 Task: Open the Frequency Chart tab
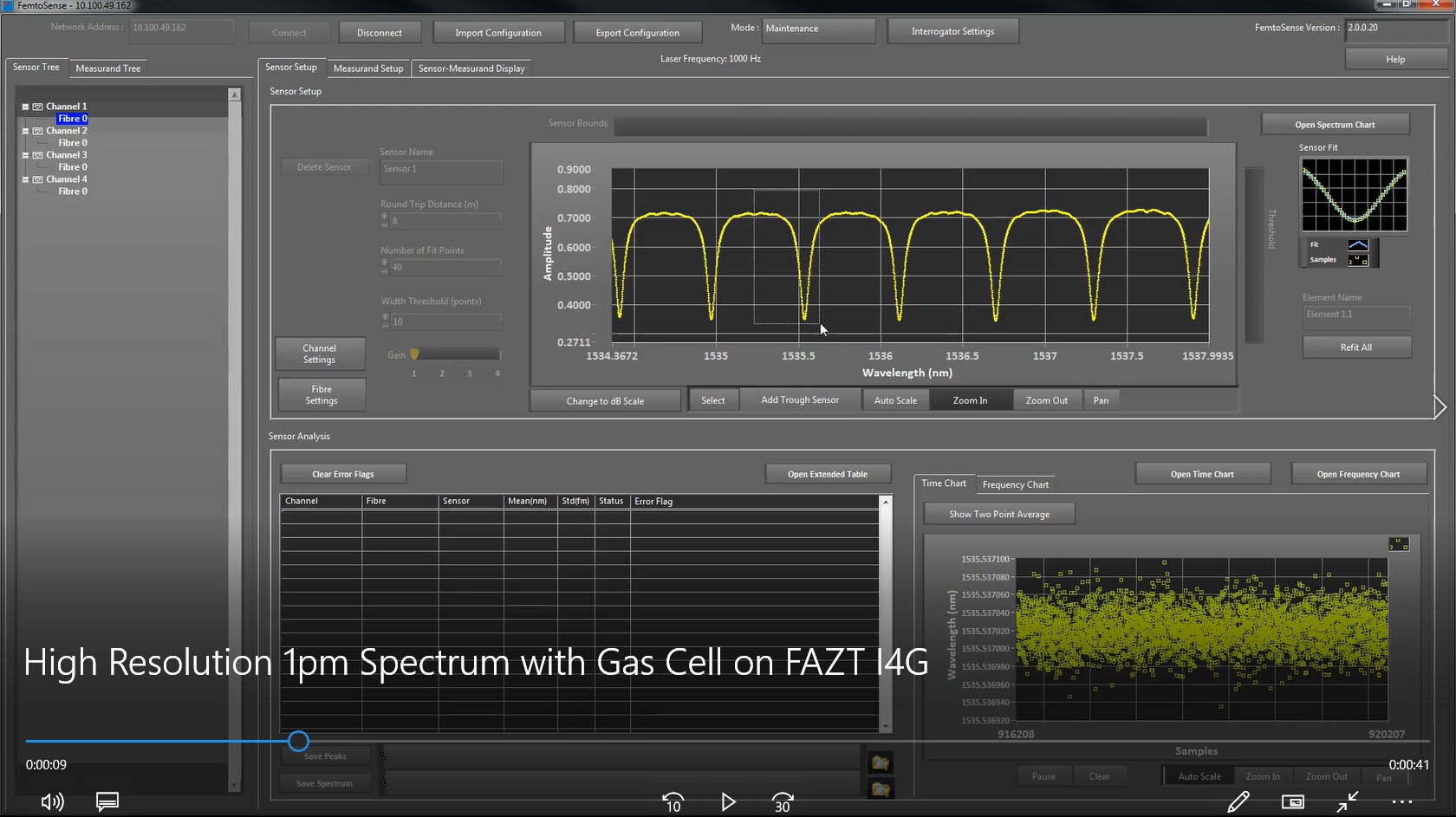click(x=1015, y=484)
